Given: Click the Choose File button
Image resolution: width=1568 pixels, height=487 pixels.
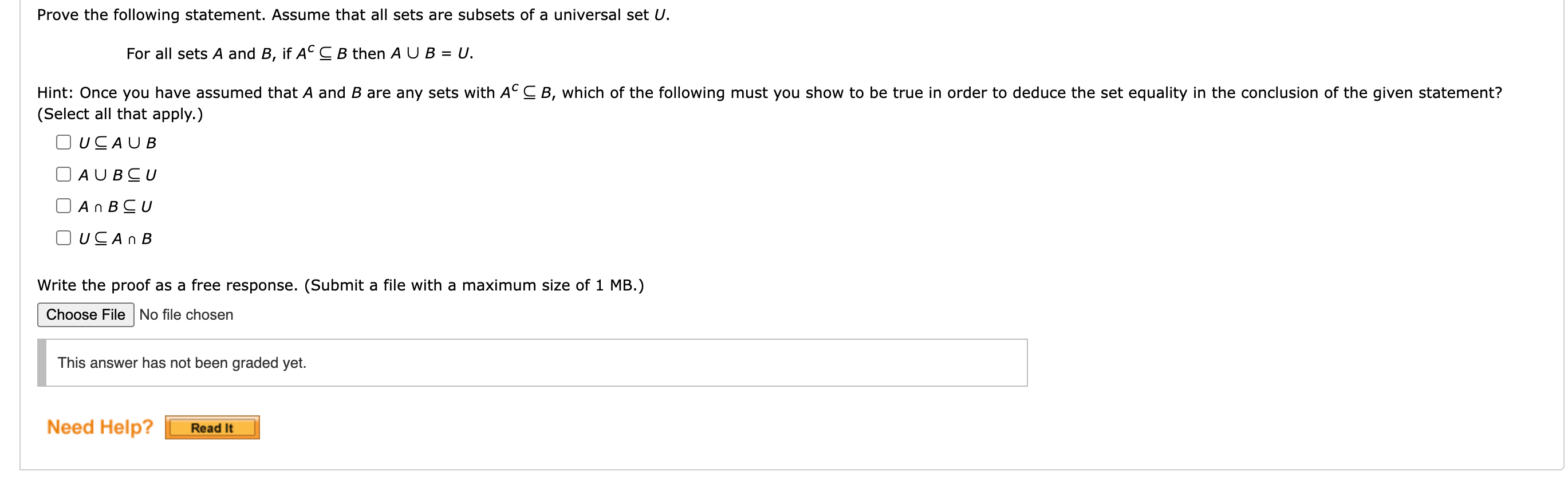Looking at the screenshot, I should [85, 315].
